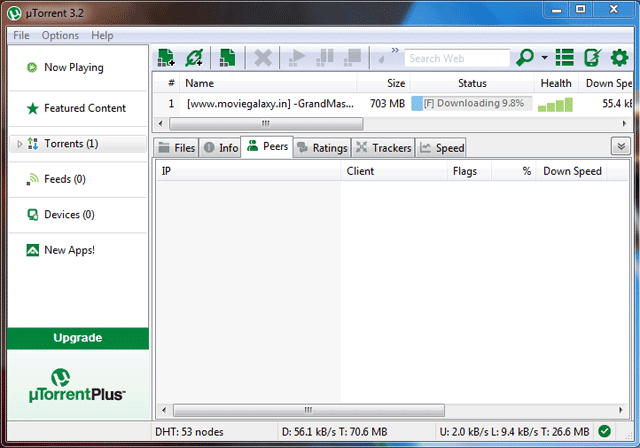Click the list view toolbar icon
This screenshot has height=448, width=640.
(x=564, y=58)
